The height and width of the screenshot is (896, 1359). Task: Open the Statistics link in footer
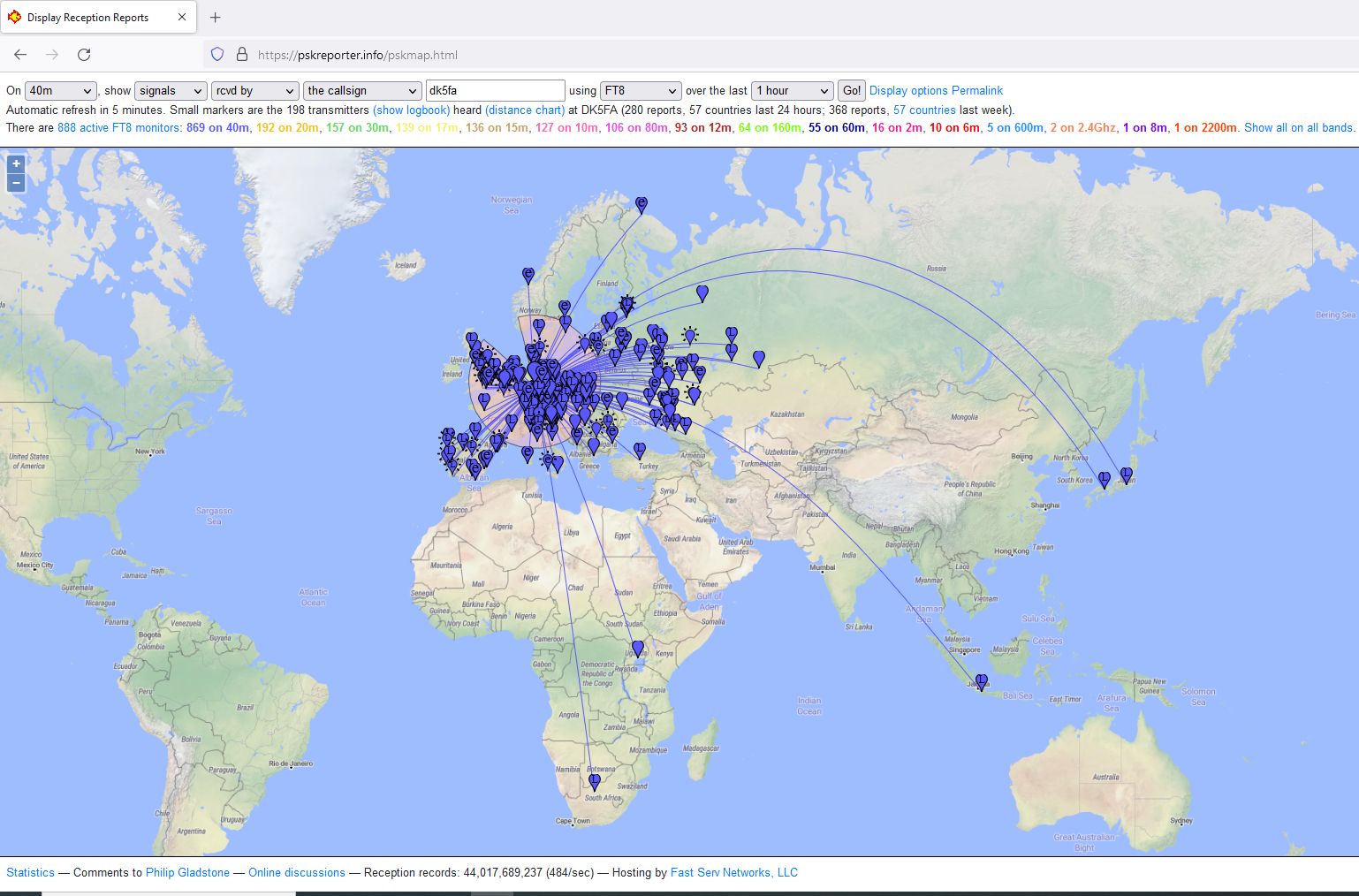31,873
